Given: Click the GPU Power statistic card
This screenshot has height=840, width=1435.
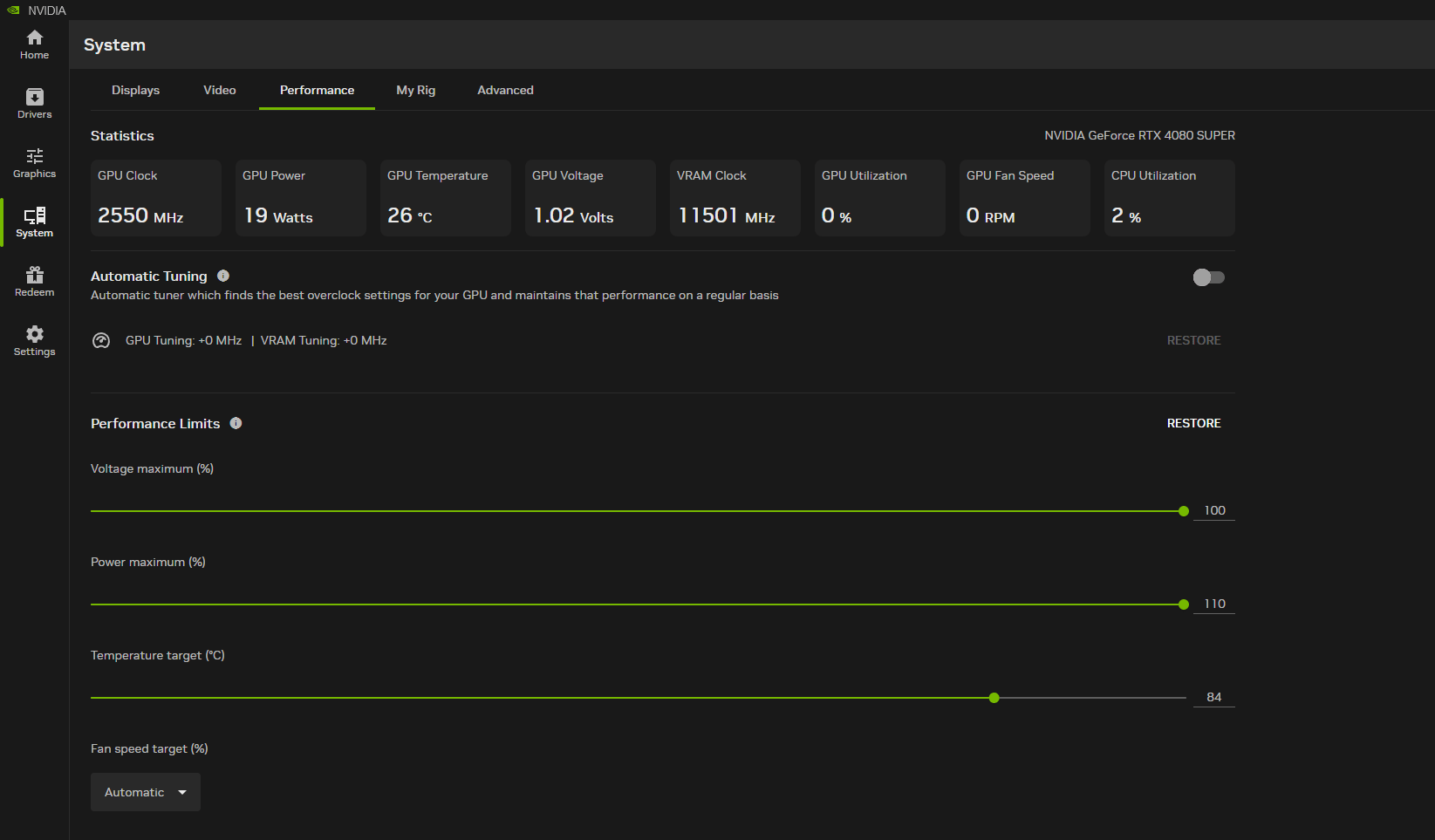Looking at the screenshot, I should 301,198.
